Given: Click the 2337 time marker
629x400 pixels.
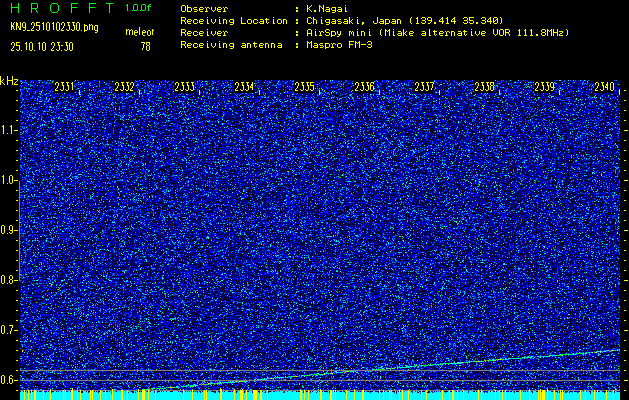Looking at the screenshot, I should coord(424,87).
